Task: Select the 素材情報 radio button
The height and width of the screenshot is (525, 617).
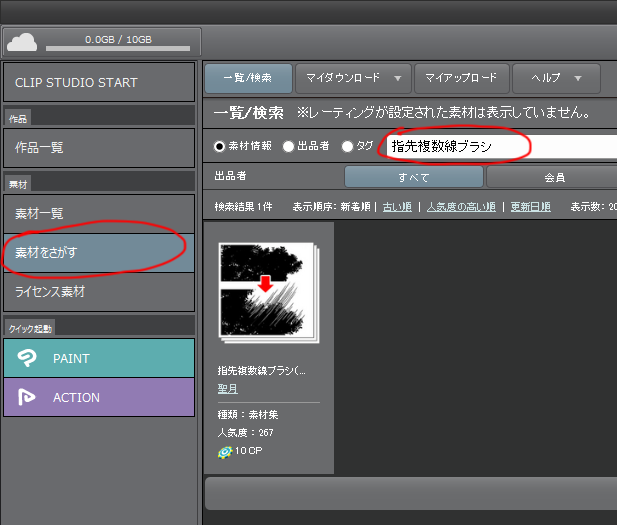Action: click(x=219, y=146)
